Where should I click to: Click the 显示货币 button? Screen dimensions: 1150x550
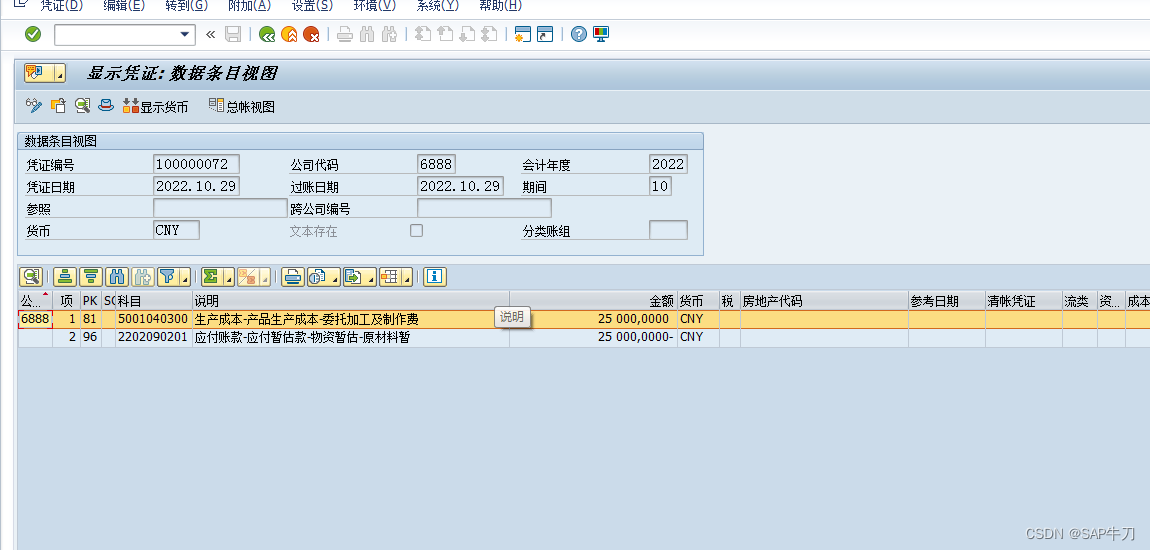[155, 106]
